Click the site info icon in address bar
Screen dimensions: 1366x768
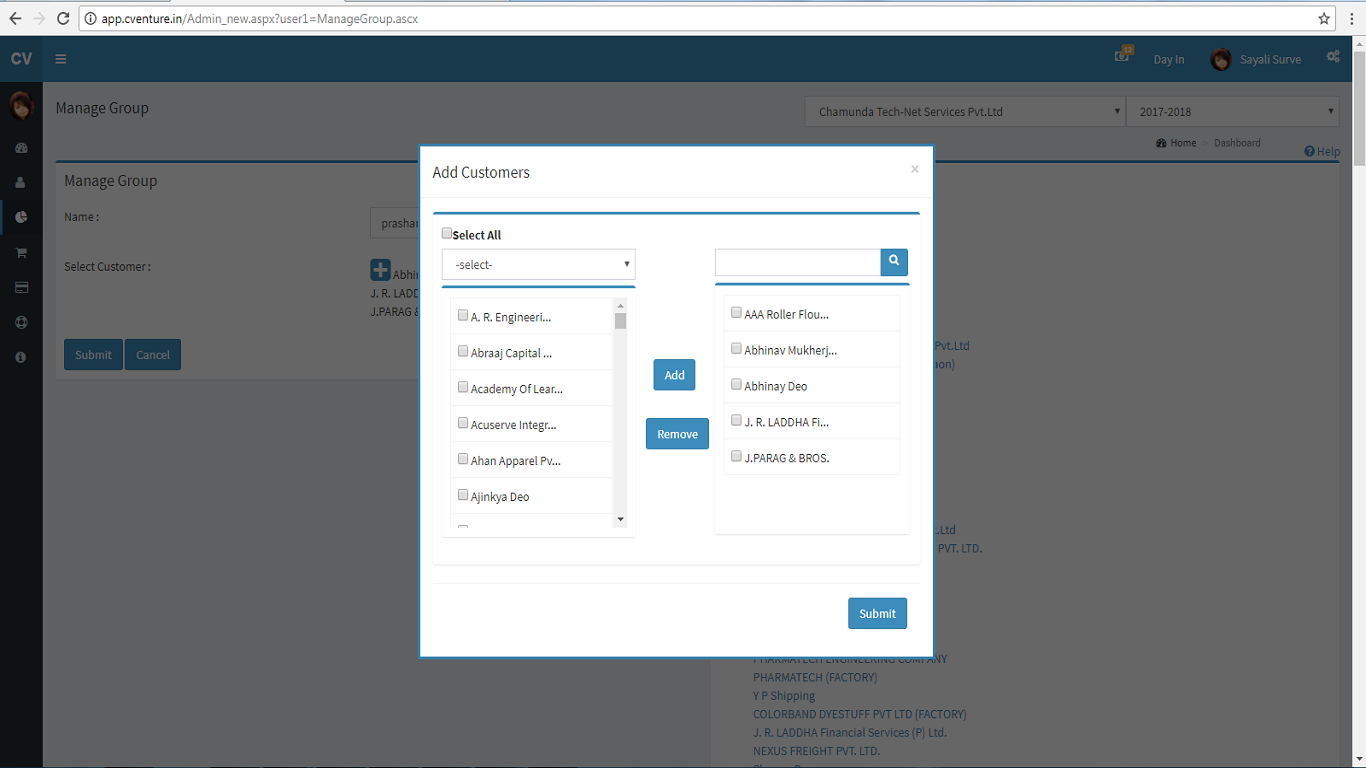(90, 18)
